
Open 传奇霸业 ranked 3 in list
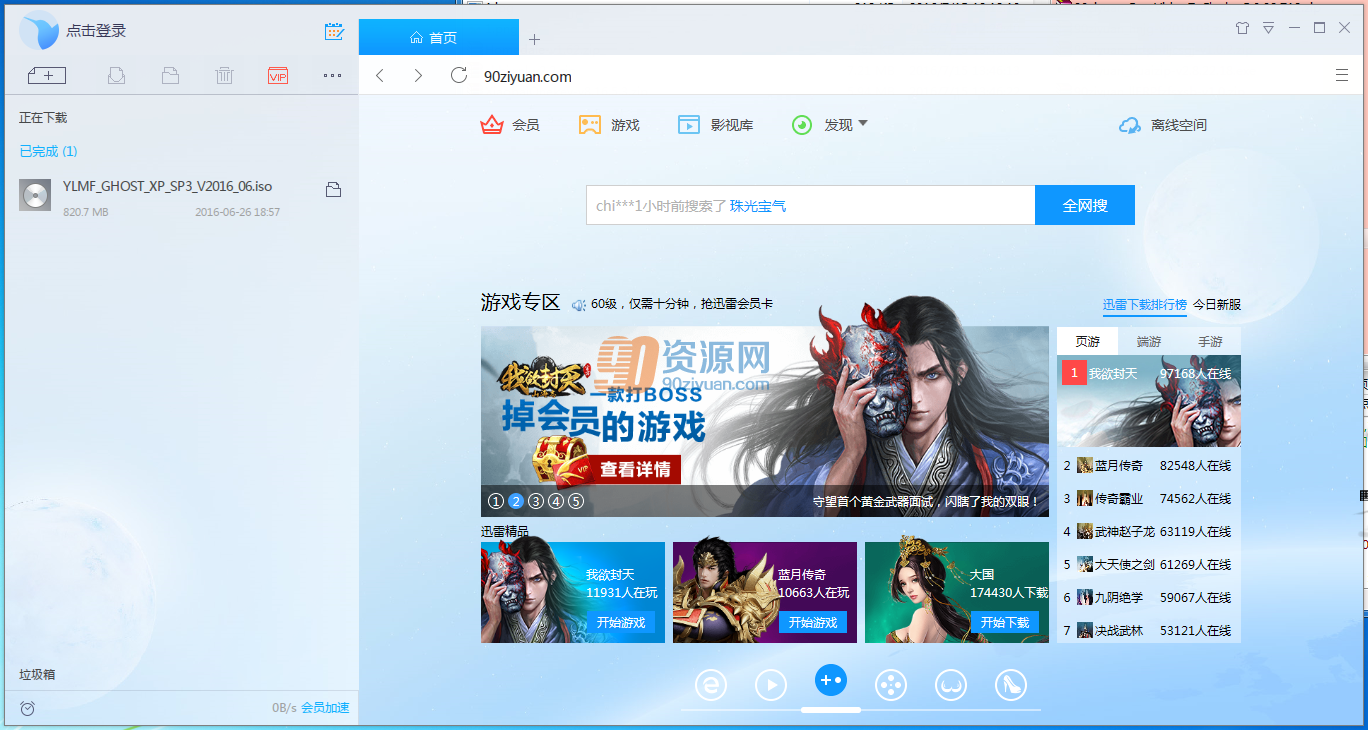pos(1149,498)
